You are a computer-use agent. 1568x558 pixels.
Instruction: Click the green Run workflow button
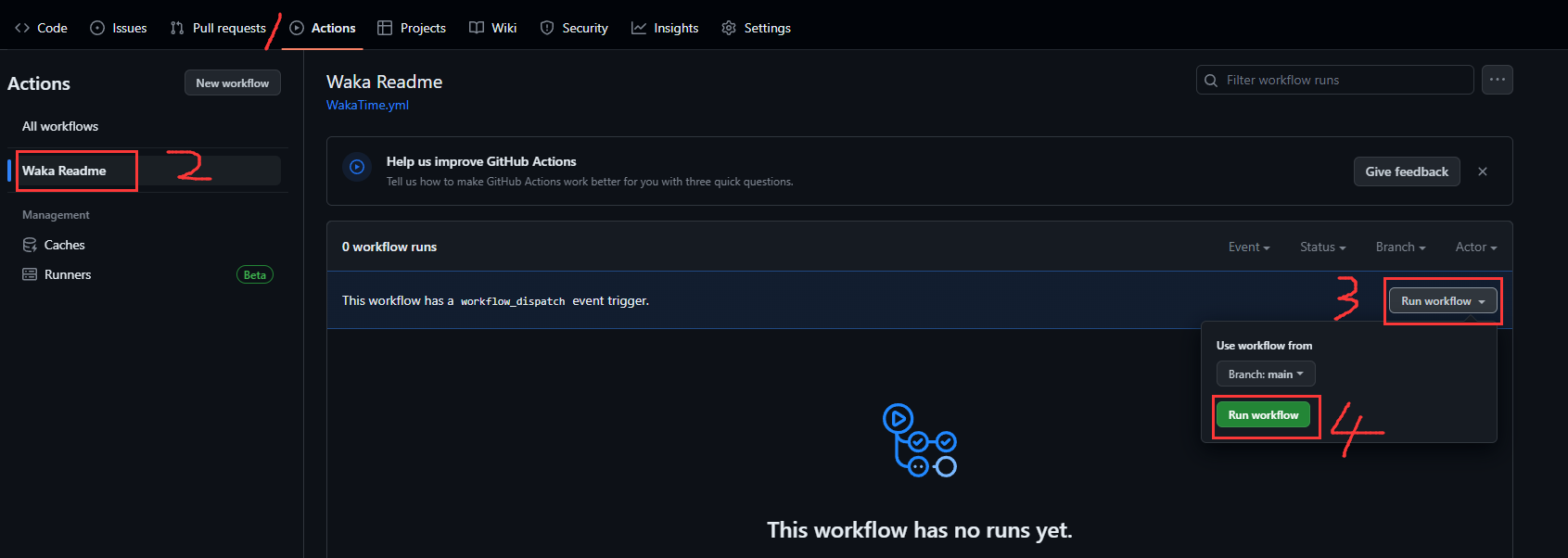click(1263, 415)
